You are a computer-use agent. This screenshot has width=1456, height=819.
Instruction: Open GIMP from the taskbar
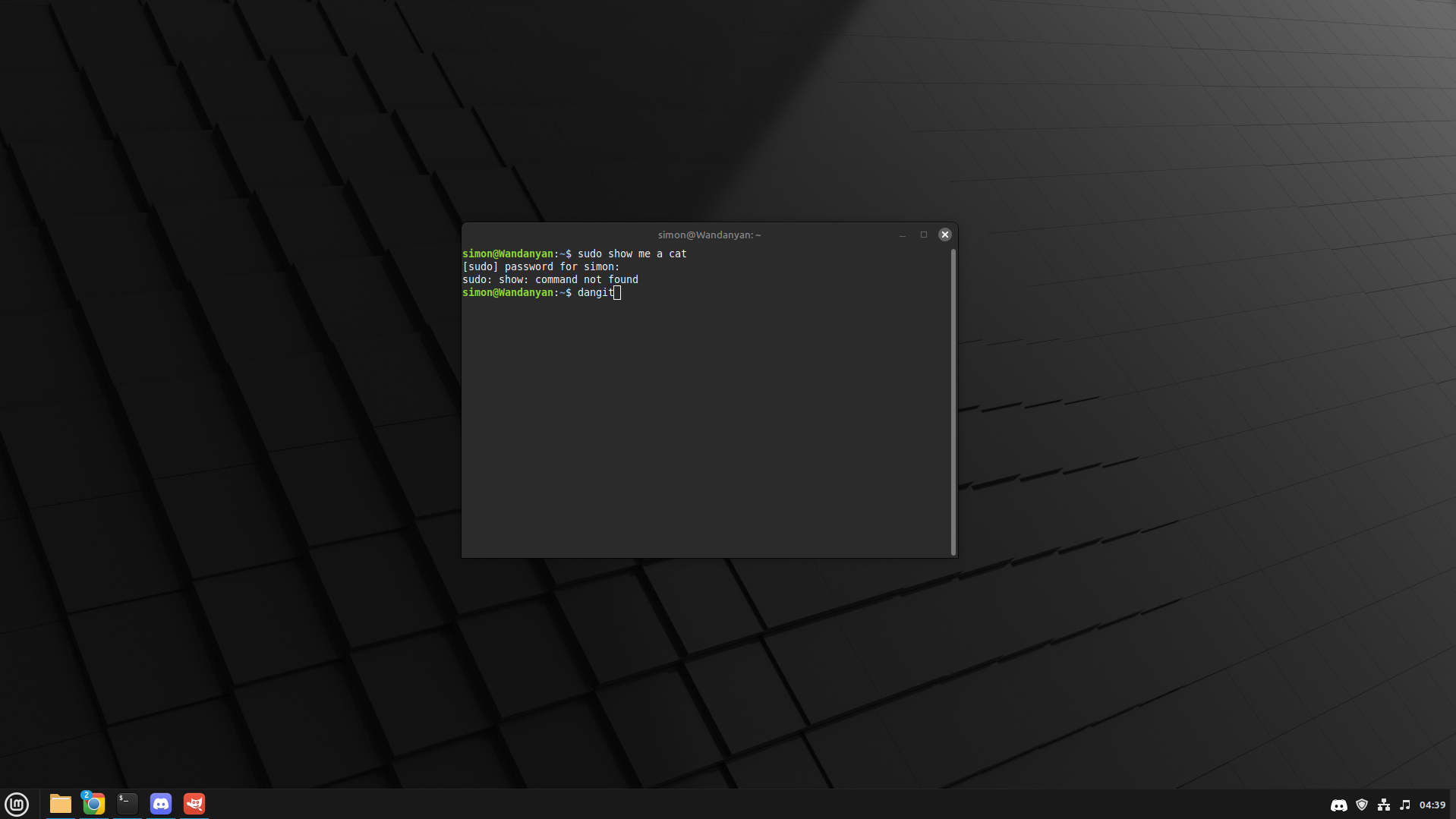(x=194, y=803)
